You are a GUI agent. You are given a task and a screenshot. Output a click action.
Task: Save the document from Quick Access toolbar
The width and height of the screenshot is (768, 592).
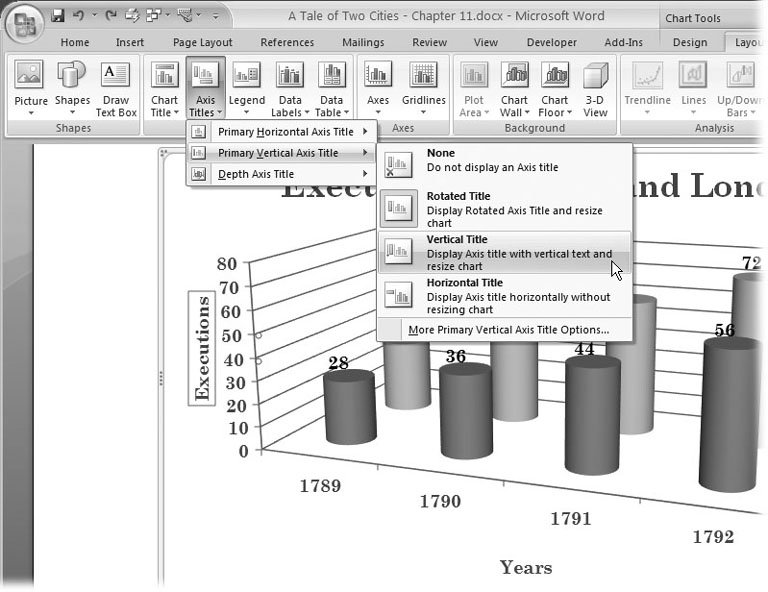point(58,16)
